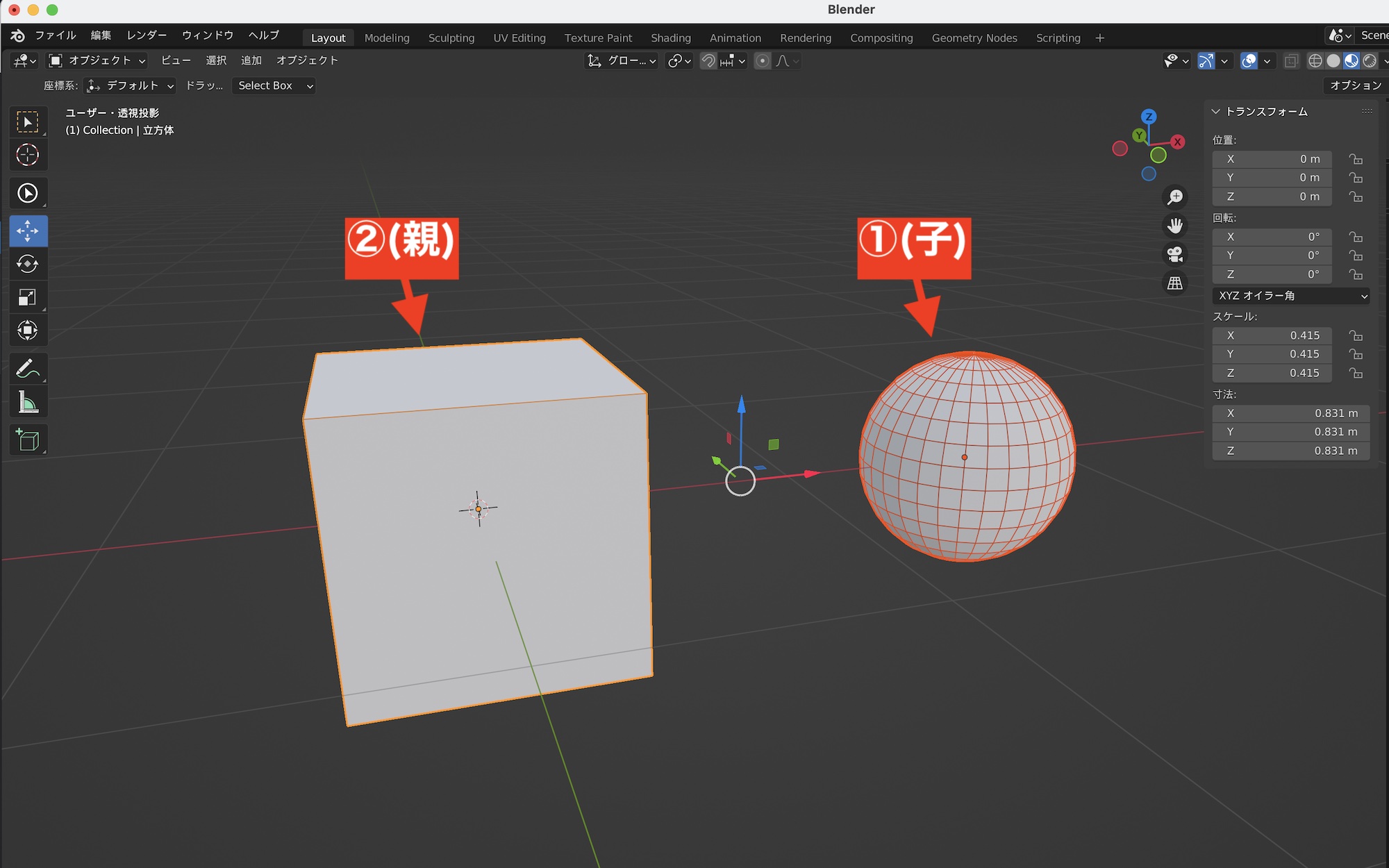Select the Annotate pencil tool
The image size is (1389, 868).
[x=28, y=369]
